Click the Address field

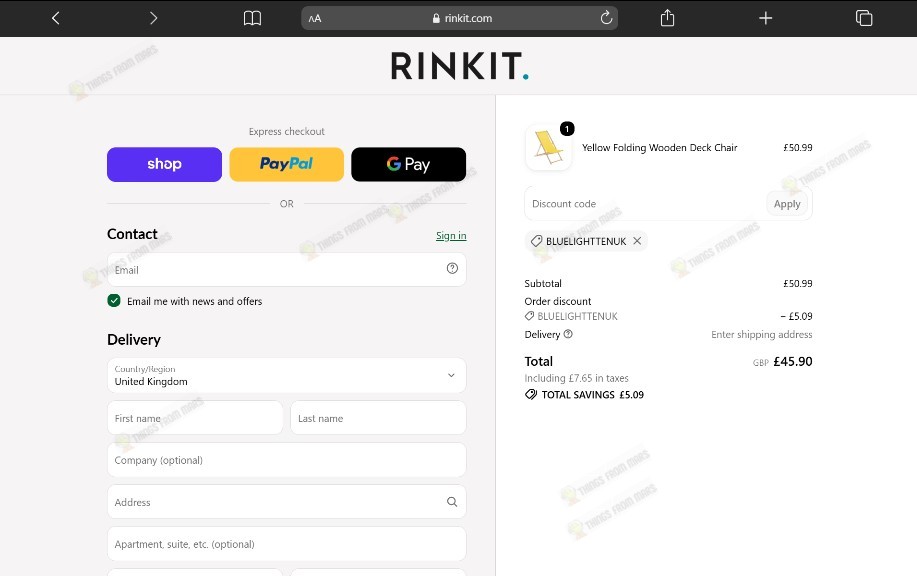pos(287,502)
